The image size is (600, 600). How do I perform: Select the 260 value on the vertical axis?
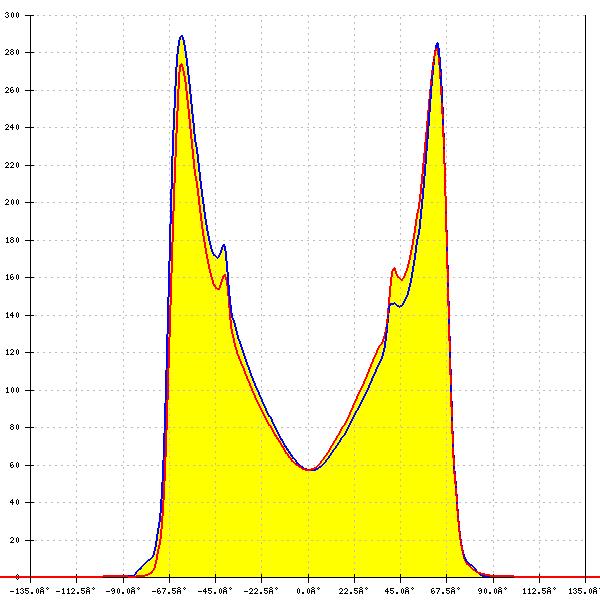click(x=12, y=90)
